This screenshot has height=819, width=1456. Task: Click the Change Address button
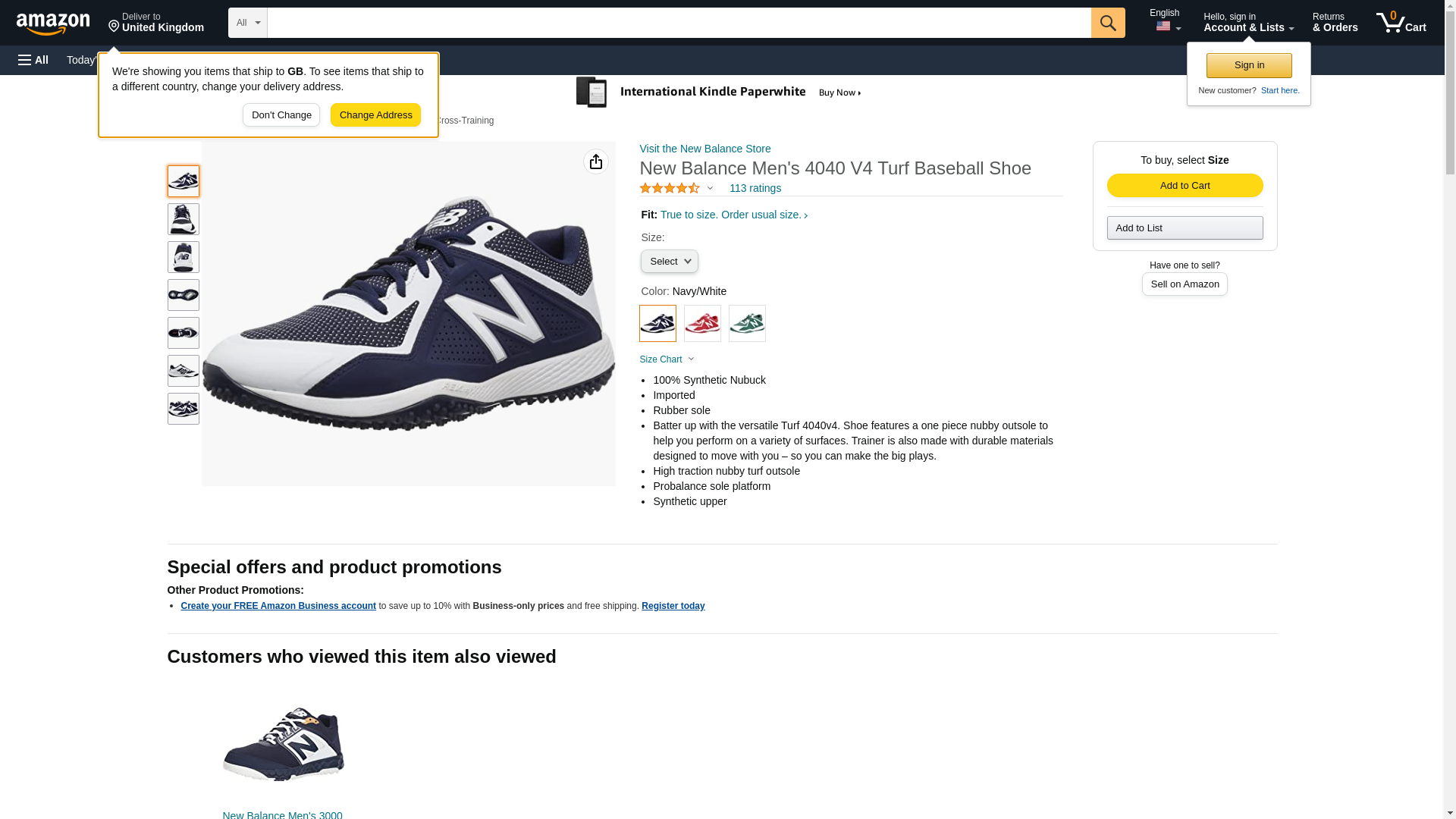tap(375, 115)
